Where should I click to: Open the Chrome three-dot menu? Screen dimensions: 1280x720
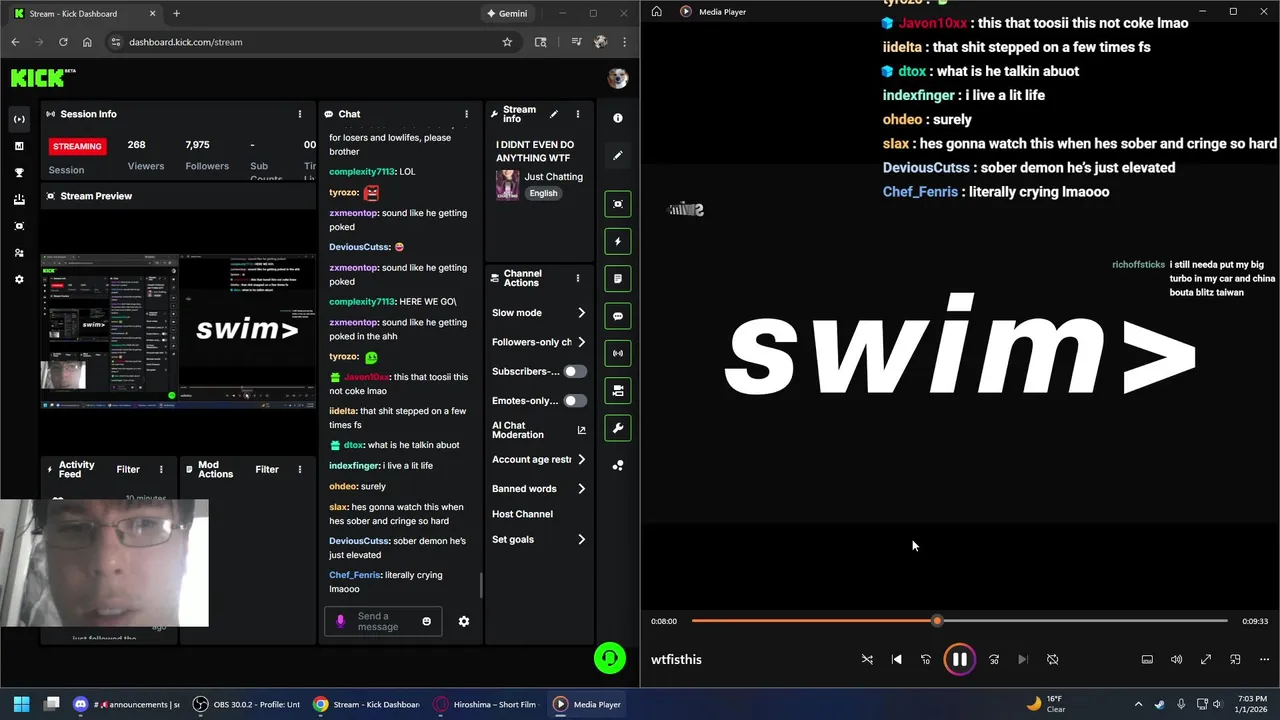pos(625,42)
